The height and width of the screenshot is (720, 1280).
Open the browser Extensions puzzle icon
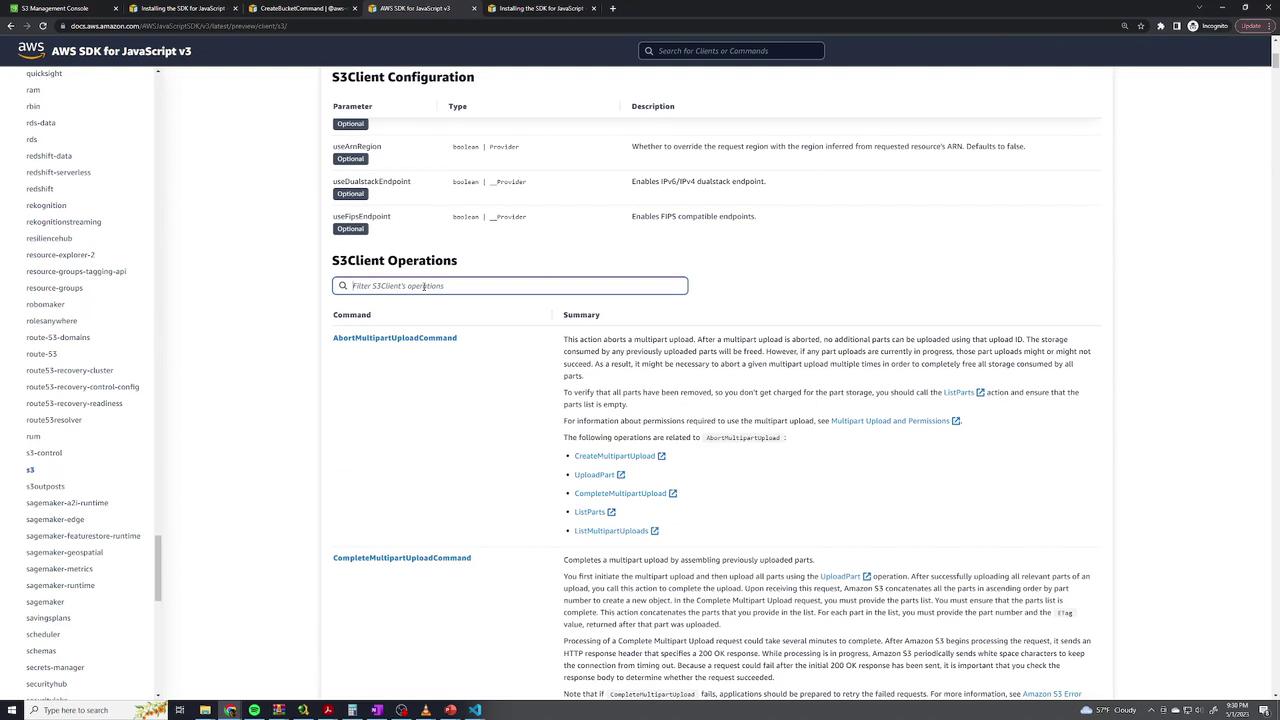pos(1160,26)
